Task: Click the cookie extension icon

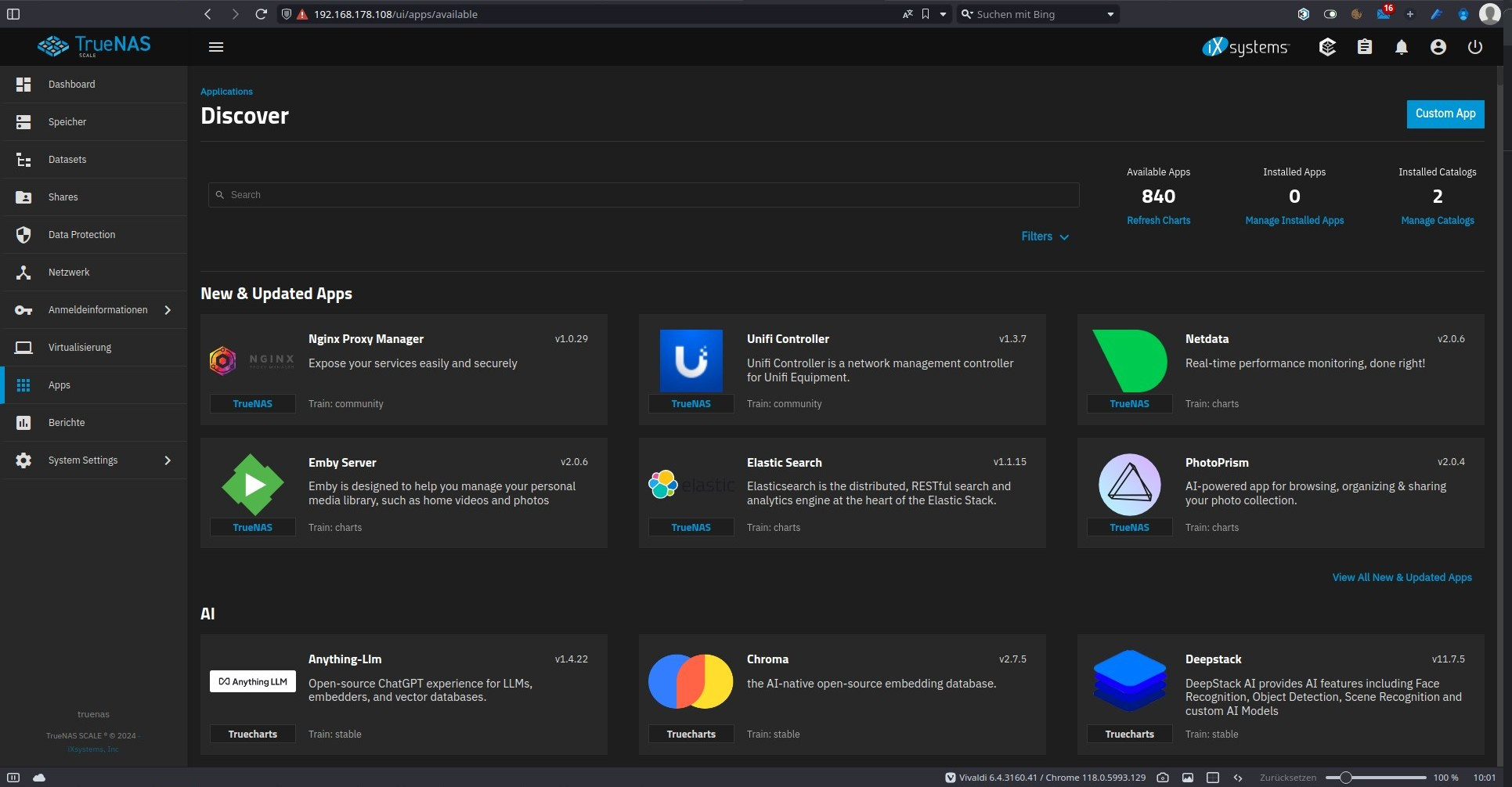Action: tap(1356, 14)
